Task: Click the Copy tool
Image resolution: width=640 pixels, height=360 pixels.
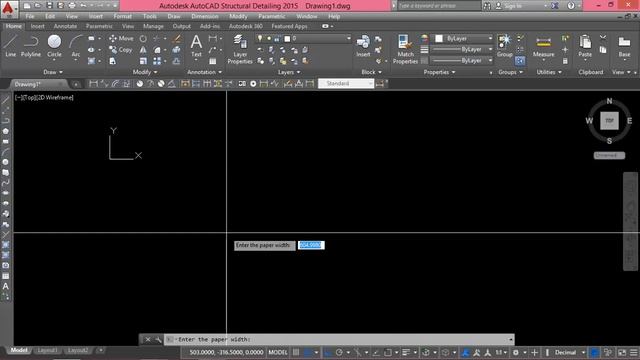Action: tap(120, 49)
